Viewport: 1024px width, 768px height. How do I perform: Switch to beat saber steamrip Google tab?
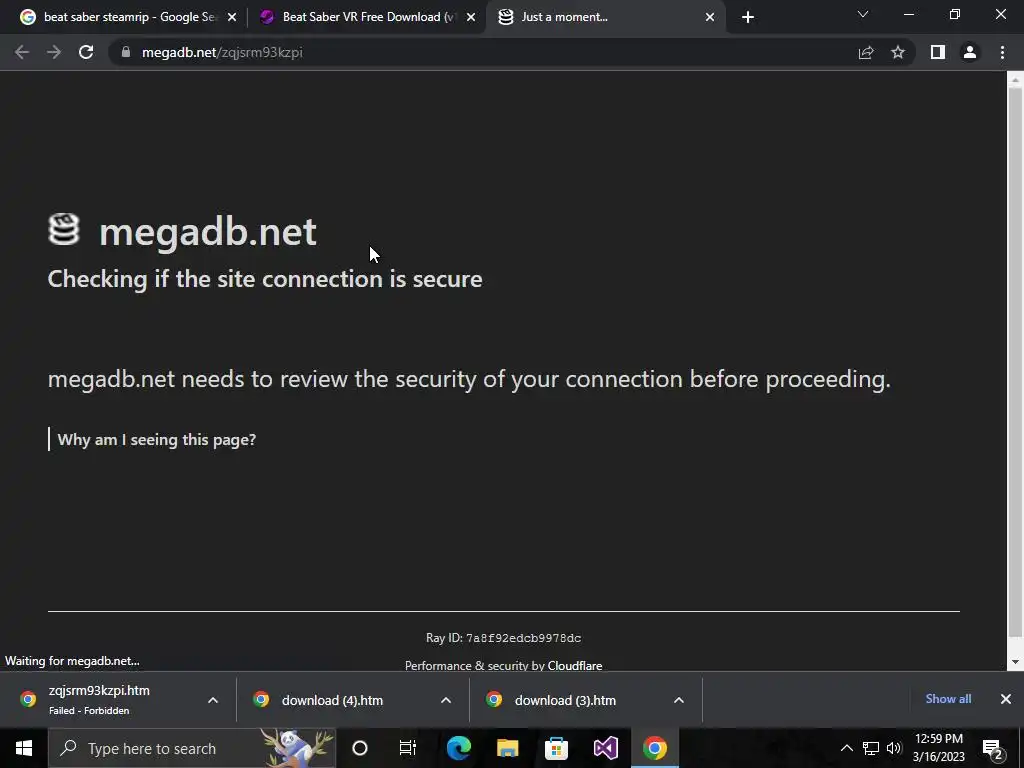tap(130, 17)
